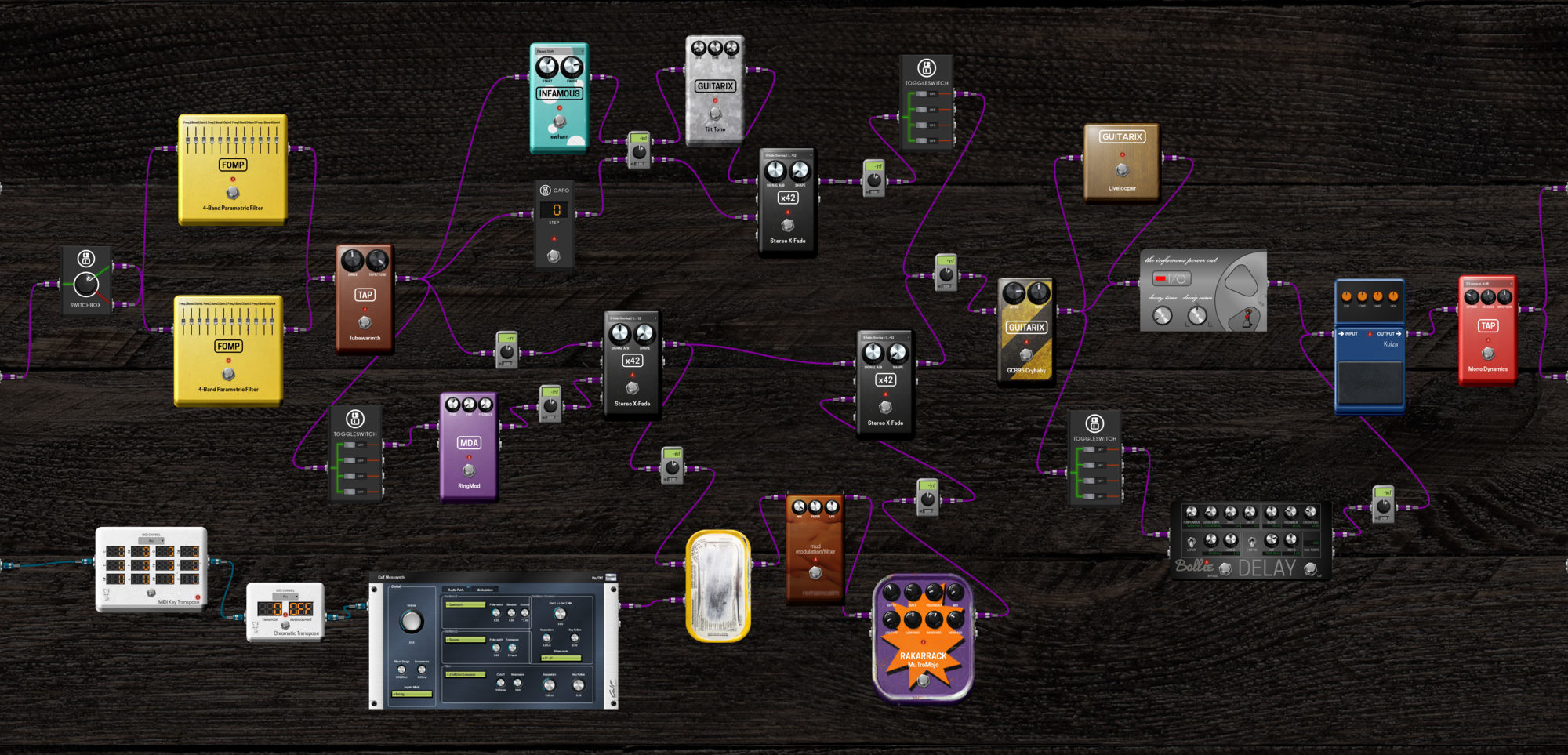Click the ewham Start knob

[x=547, y=66]
